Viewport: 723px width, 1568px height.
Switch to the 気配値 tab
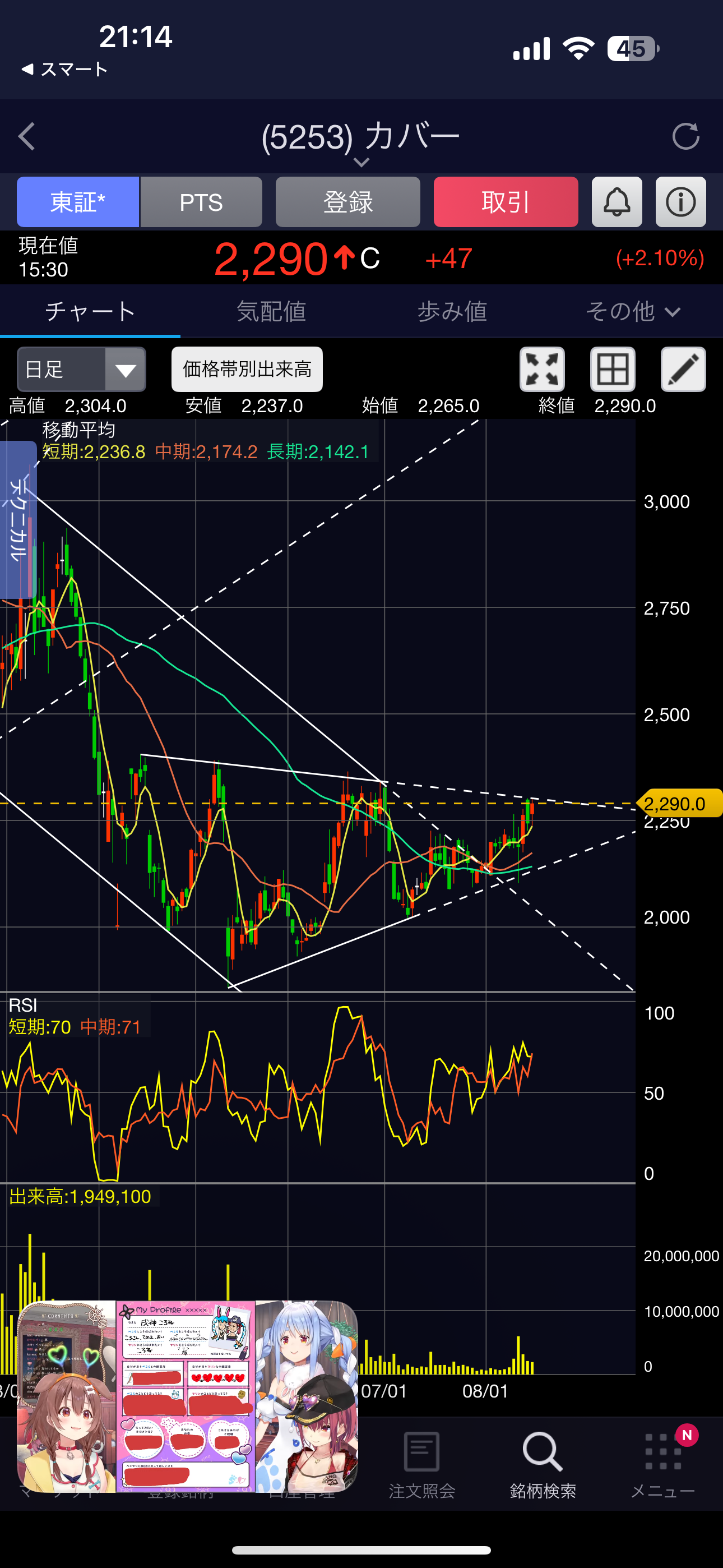click(x=271, y=312)
